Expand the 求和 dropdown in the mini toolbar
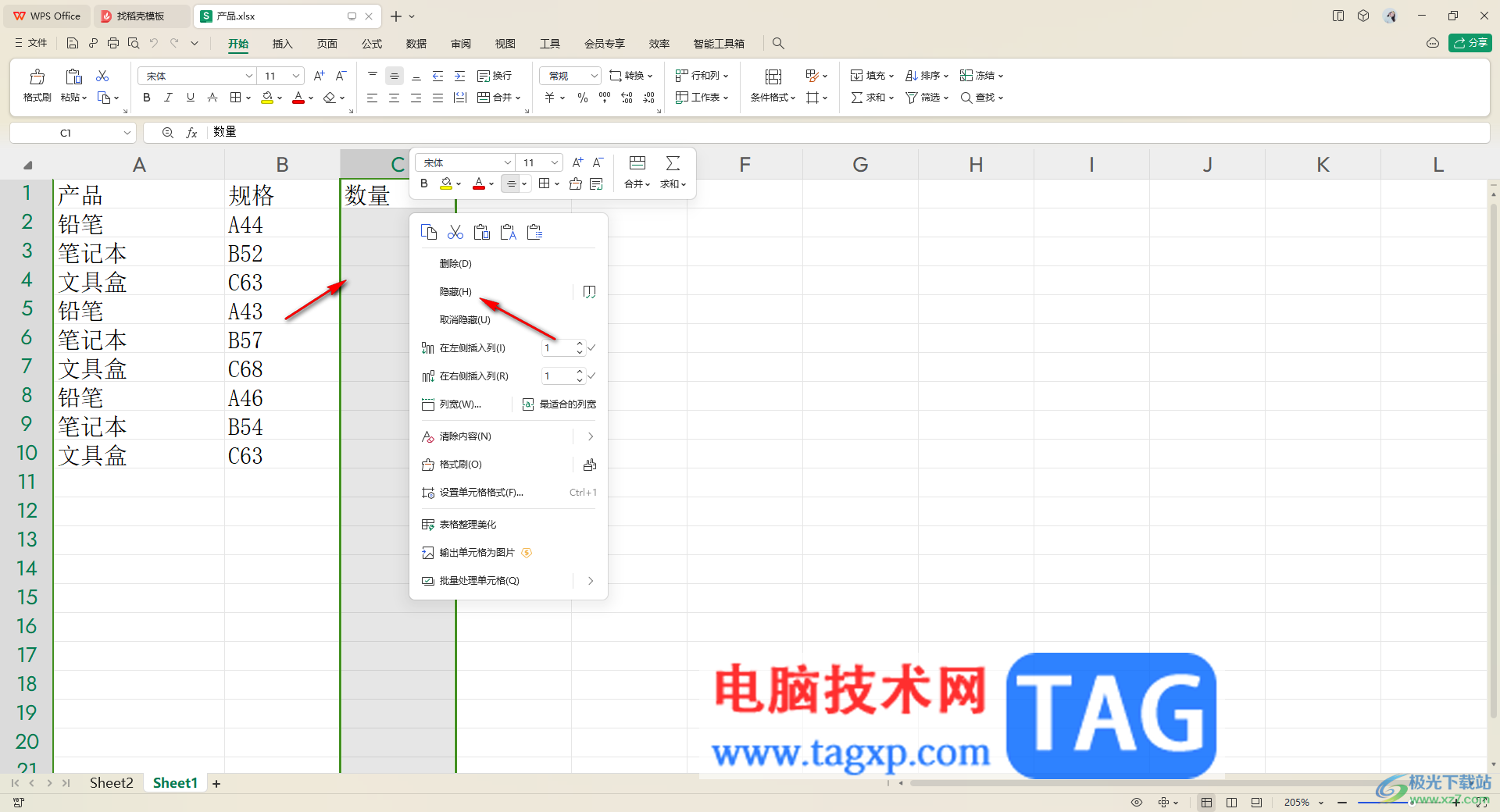 684,184
